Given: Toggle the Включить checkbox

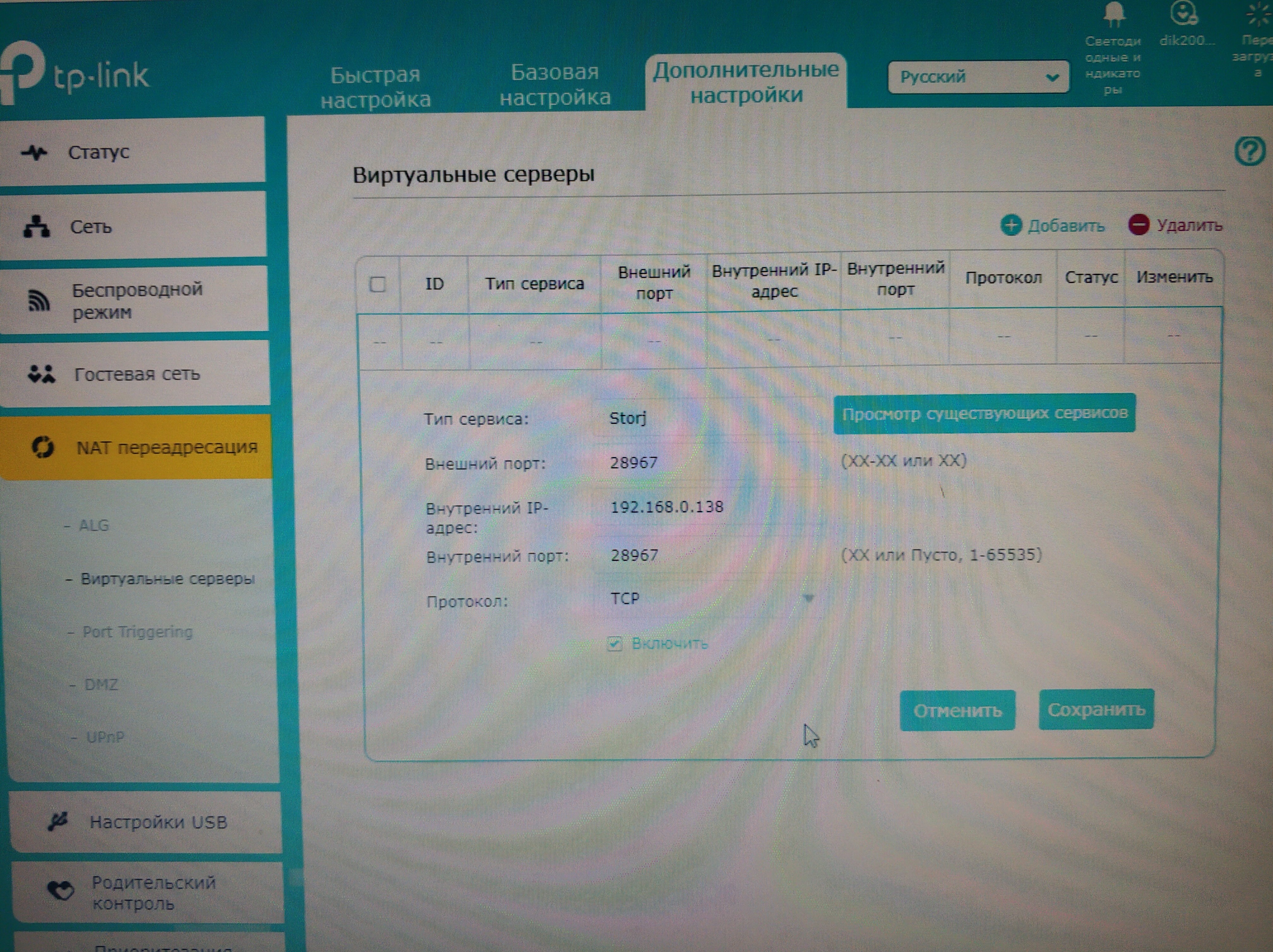Looking at the screenshot, I should click(615, 644).
